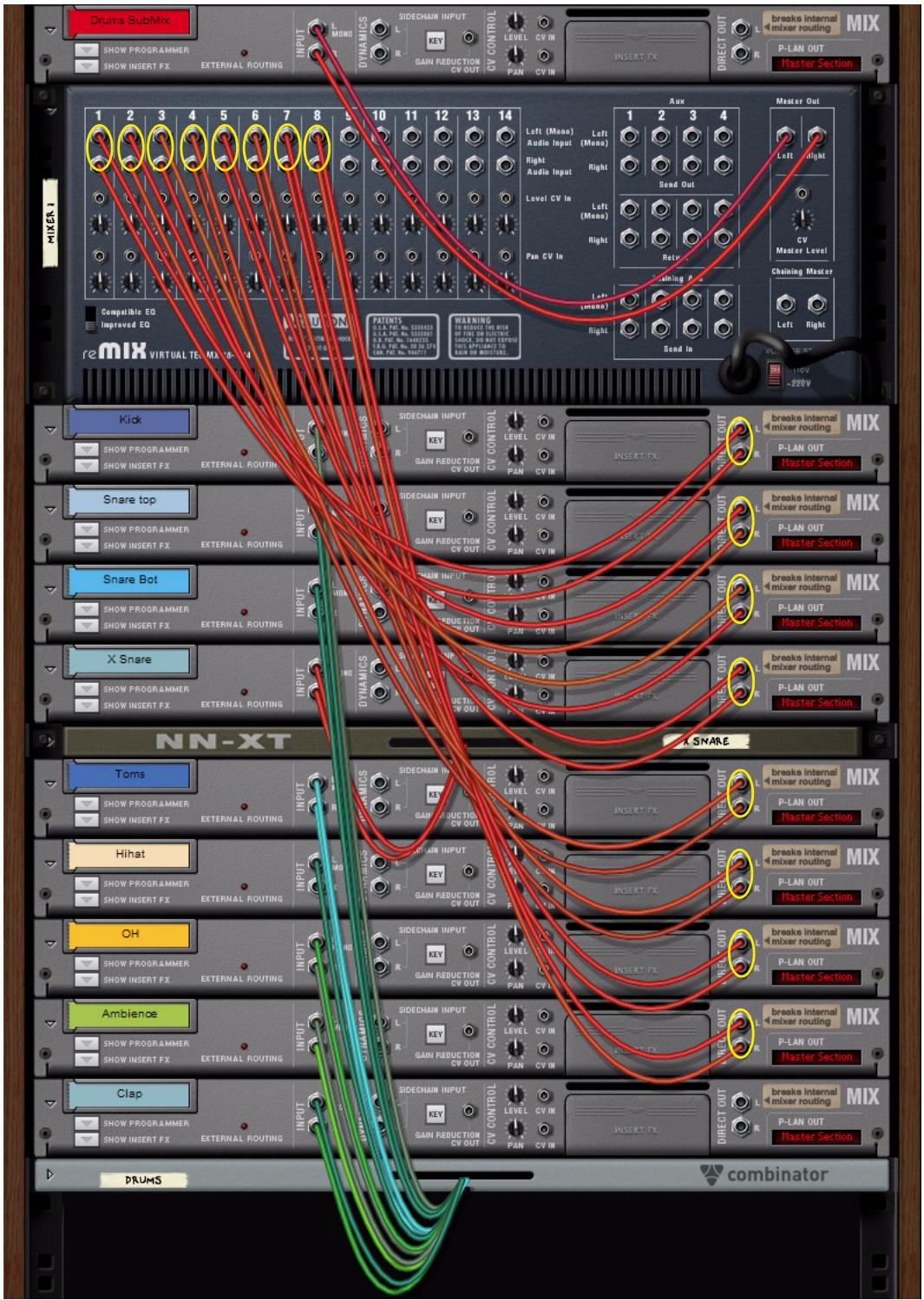Screen dimensions: 924x1300
Task: Click the Kick channel name label
Action: tap(130, 420)
